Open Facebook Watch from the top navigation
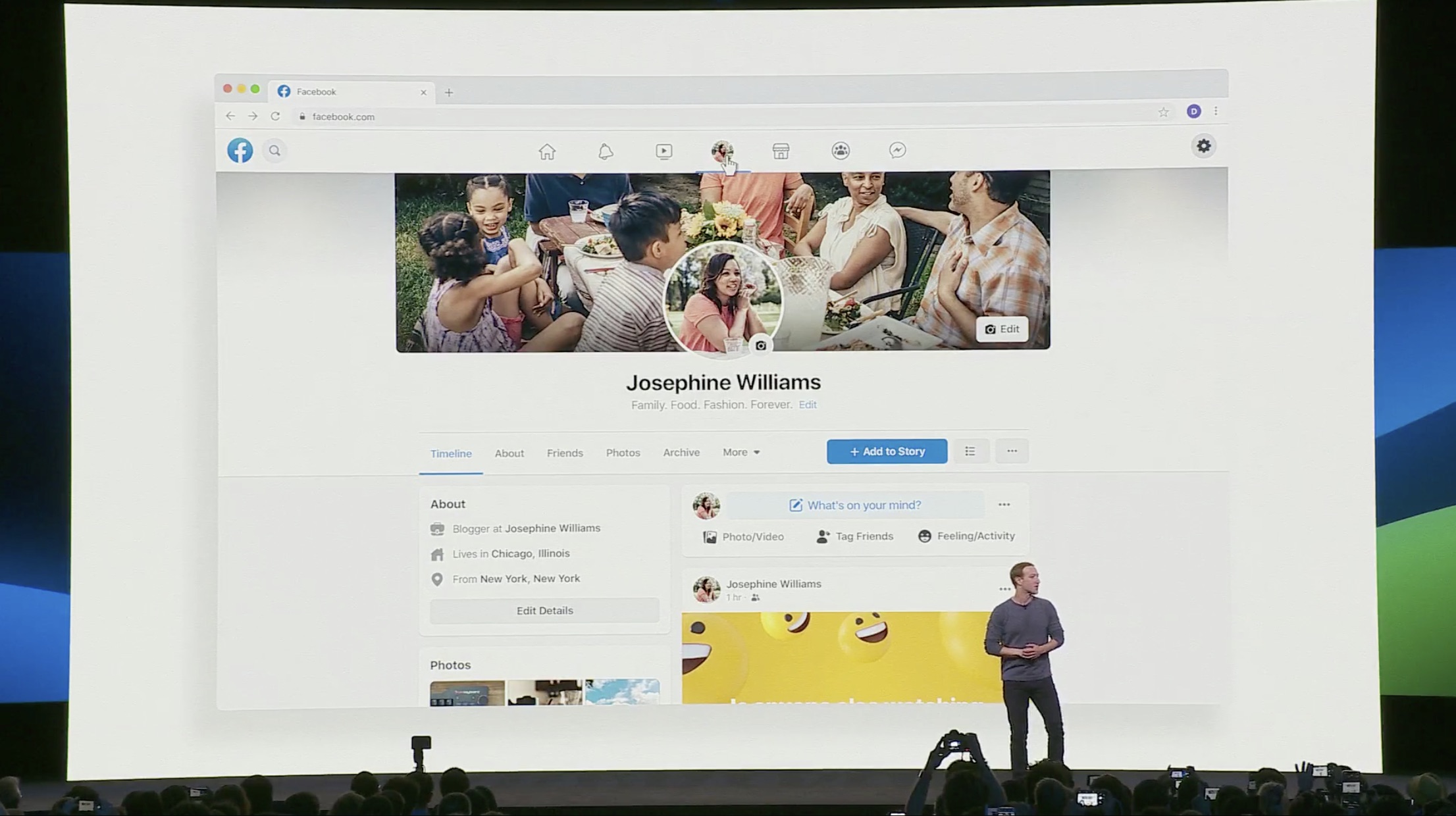Screen dimensions: 1456x816 [x=663, y=151]
